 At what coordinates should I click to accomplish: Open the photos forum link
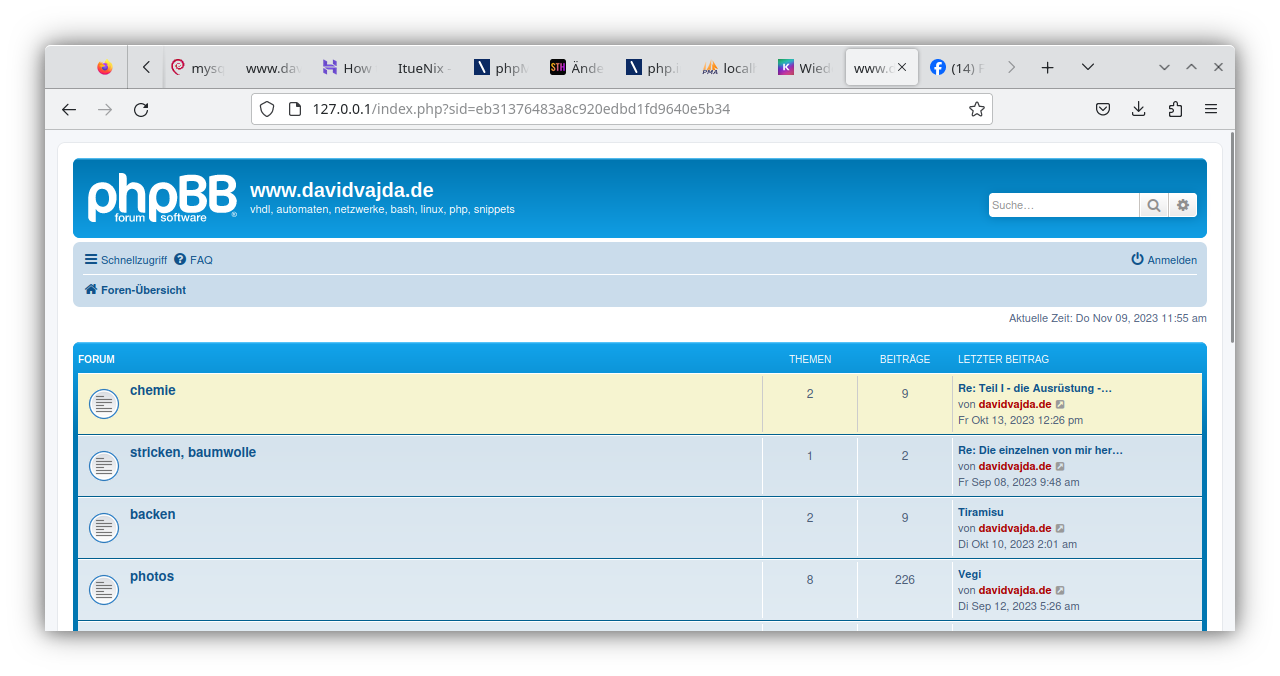pyautogui.click(x=152, y=577)
